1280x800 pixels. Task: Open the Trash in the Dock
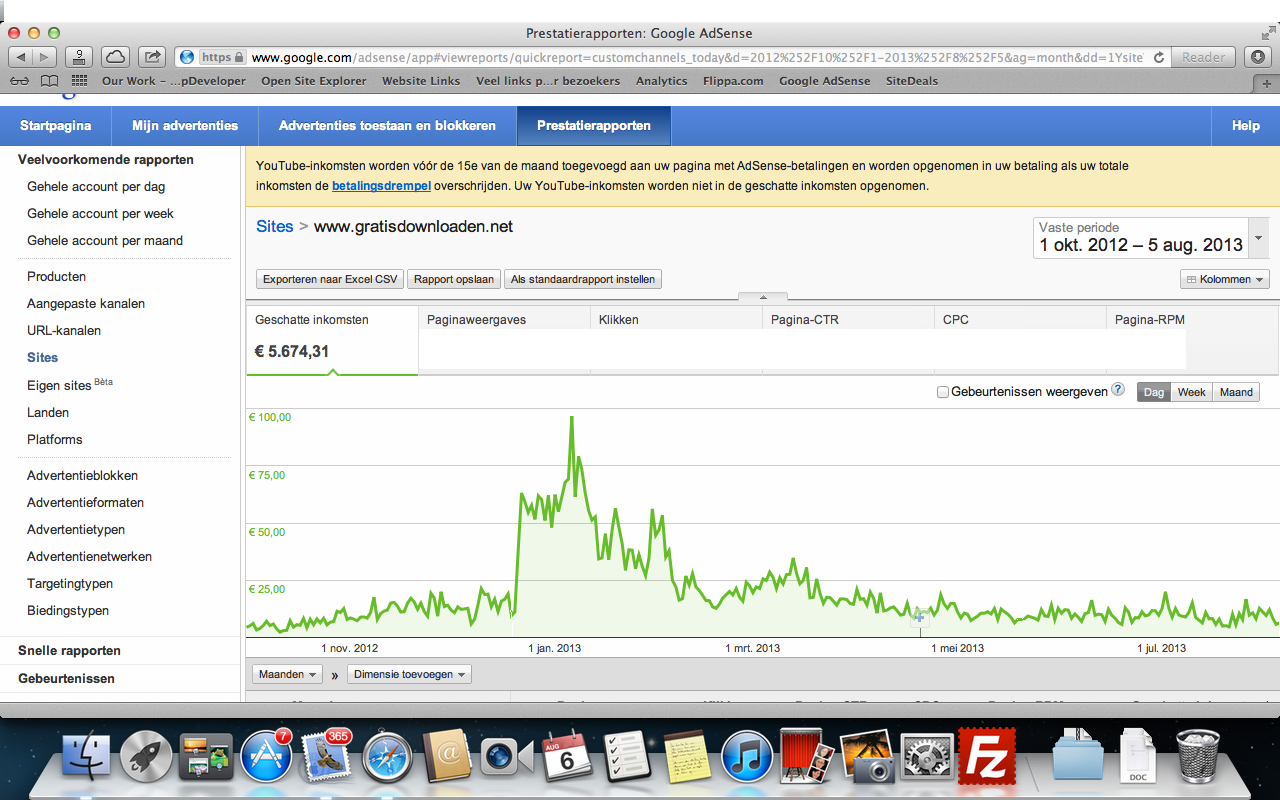pos(1196,756)
